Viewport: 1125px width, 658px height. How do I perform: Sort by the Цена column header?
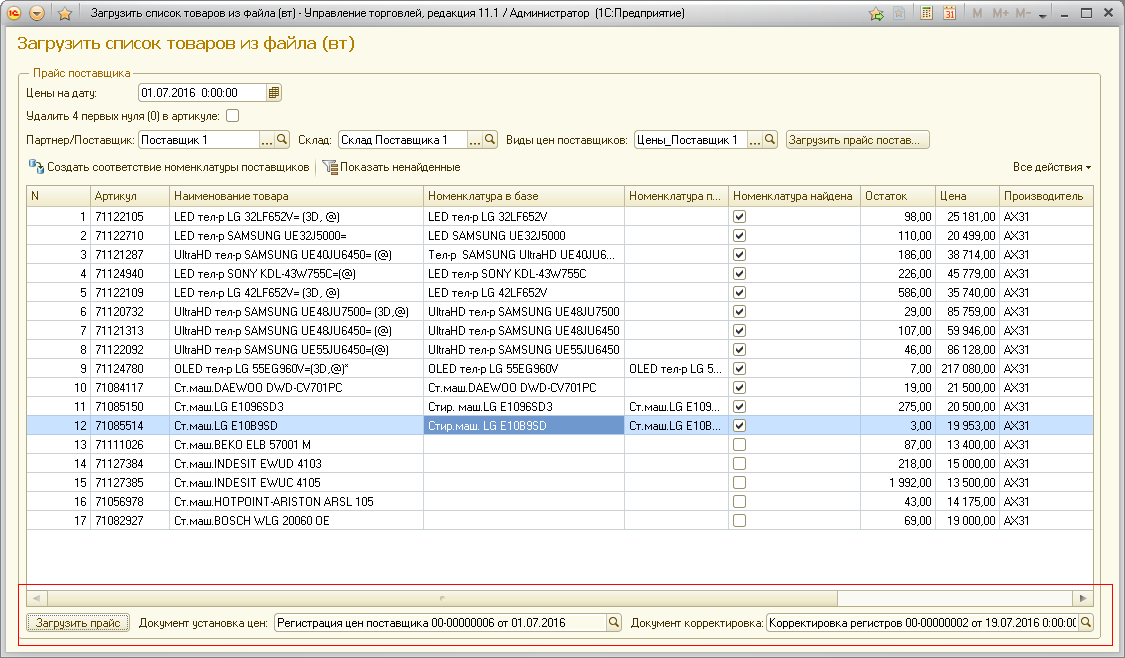coord(967,196)
